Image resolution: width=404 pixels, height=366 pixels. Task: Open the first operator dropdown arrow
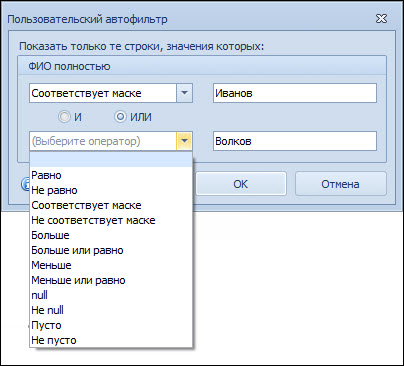coord(184,93)
